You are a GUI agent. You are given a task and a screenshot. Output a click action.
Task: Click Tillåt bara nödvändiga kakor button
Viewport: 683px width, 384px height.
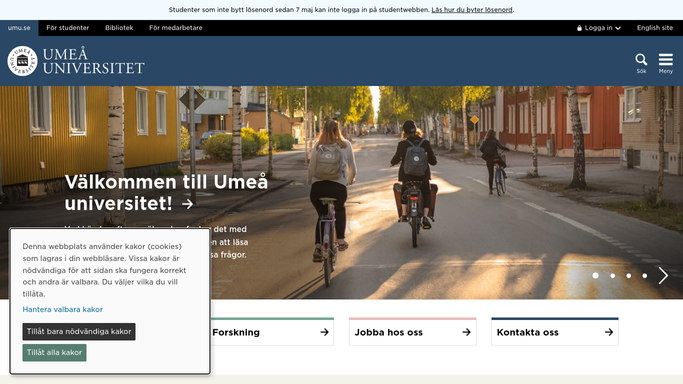[x=79, y=332]
